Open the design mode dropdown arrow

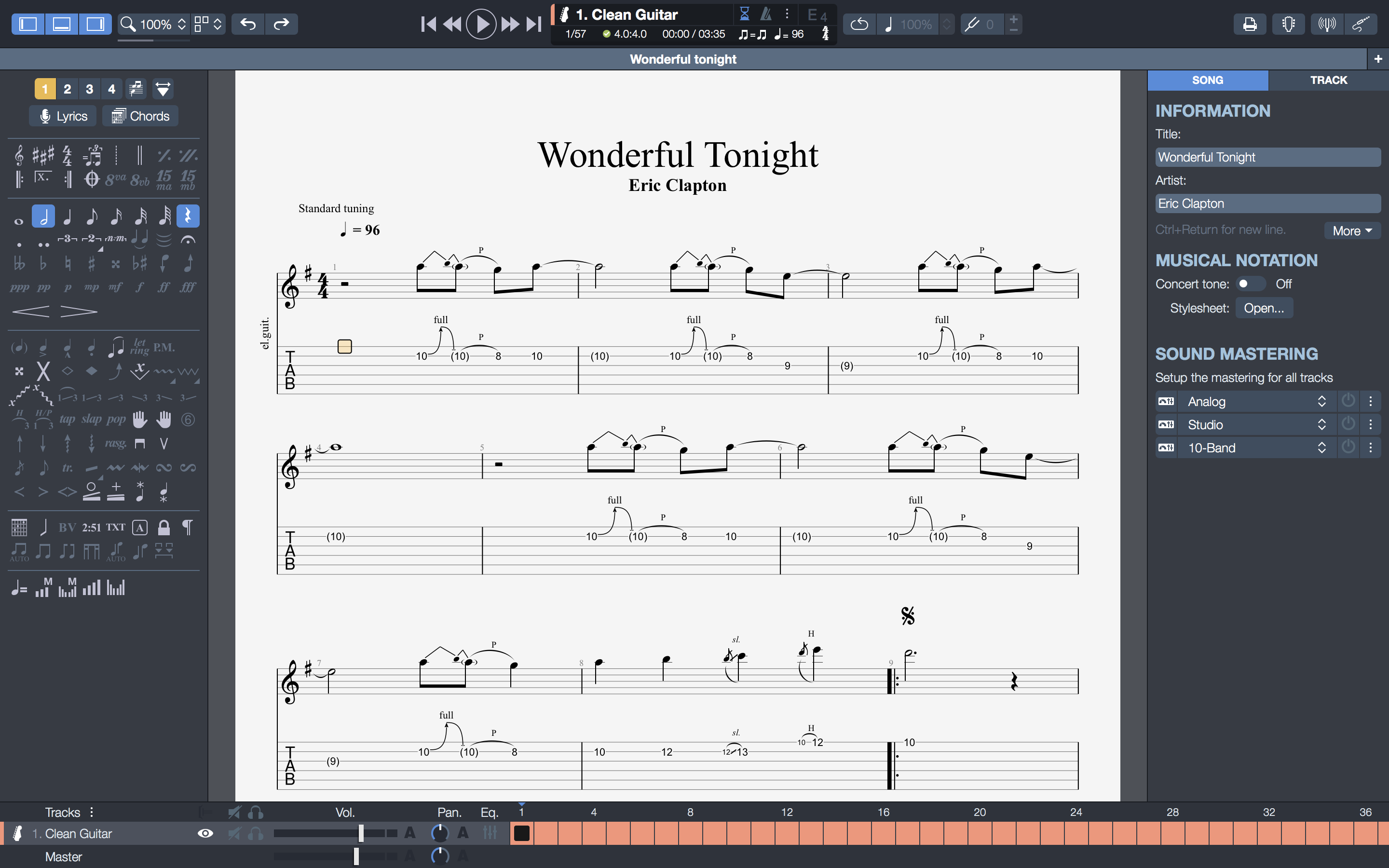pyautogui.click(x=163, y=89)
